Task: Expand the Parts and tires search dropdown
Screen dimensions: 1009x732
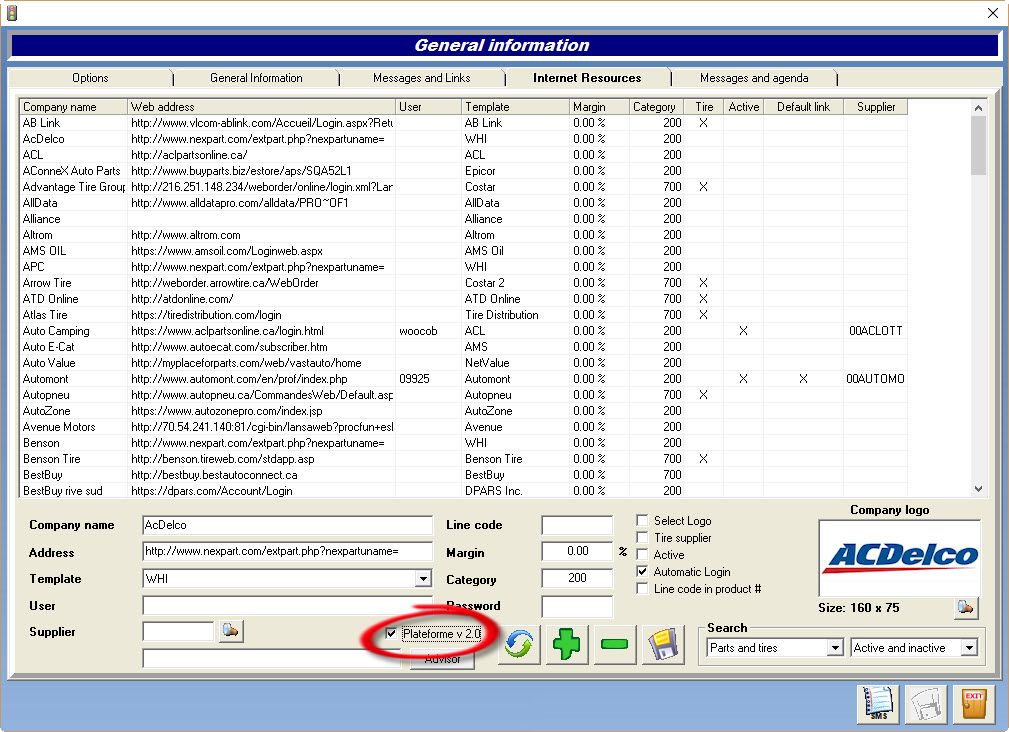Action: click(x=835, y=648)
